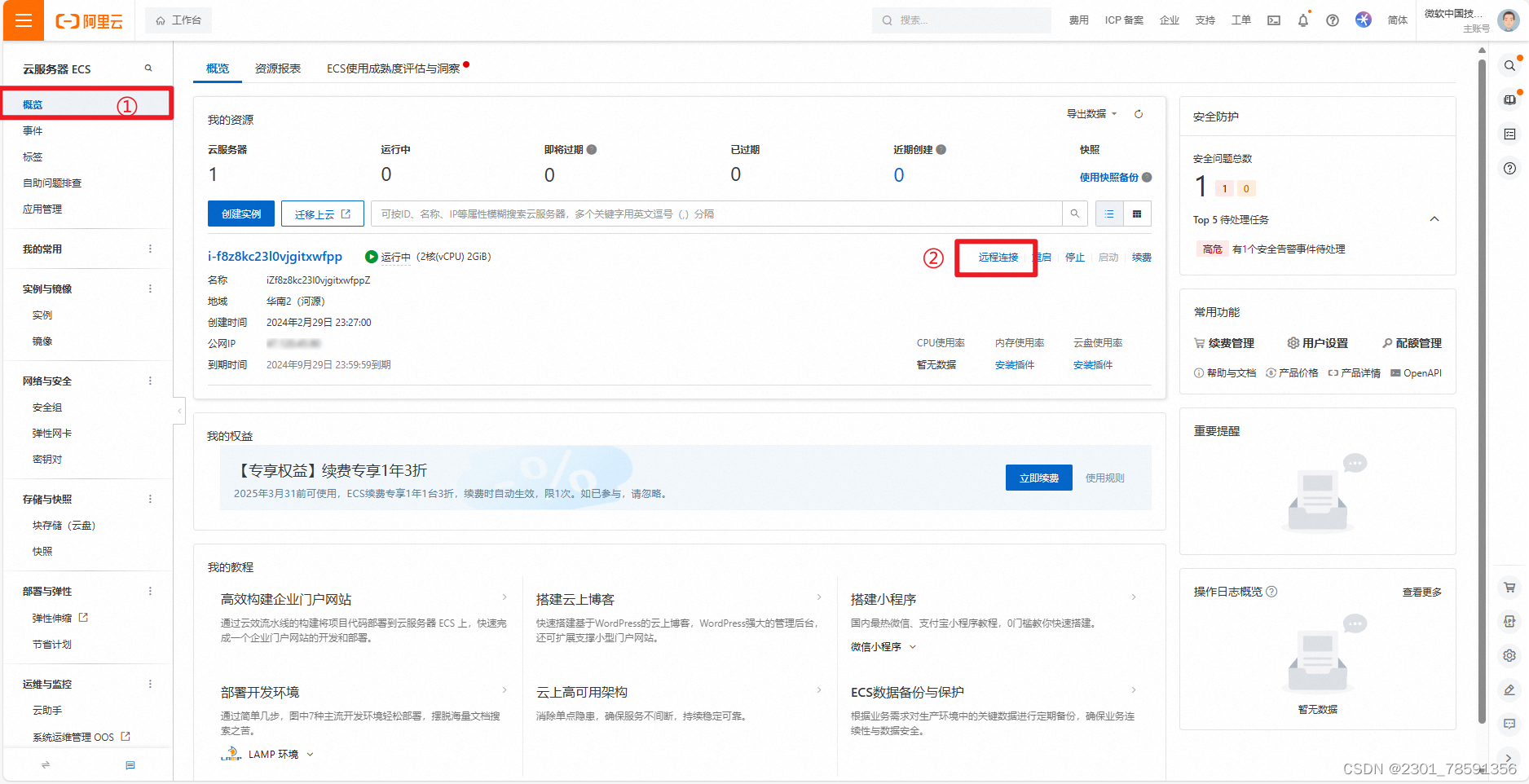Open 实例与镜像 section options menu
This screenshot has width=1529, height=784.
coord(150,288)
